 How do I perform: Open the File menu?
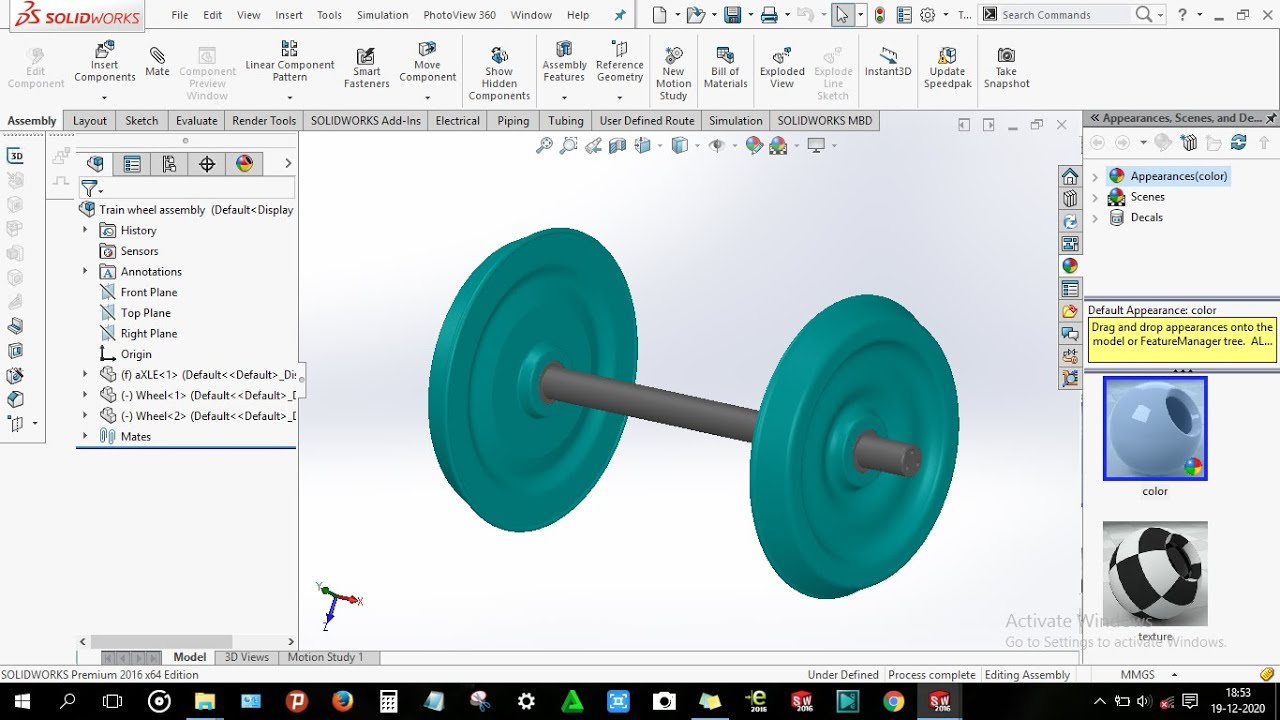(179, 15)
